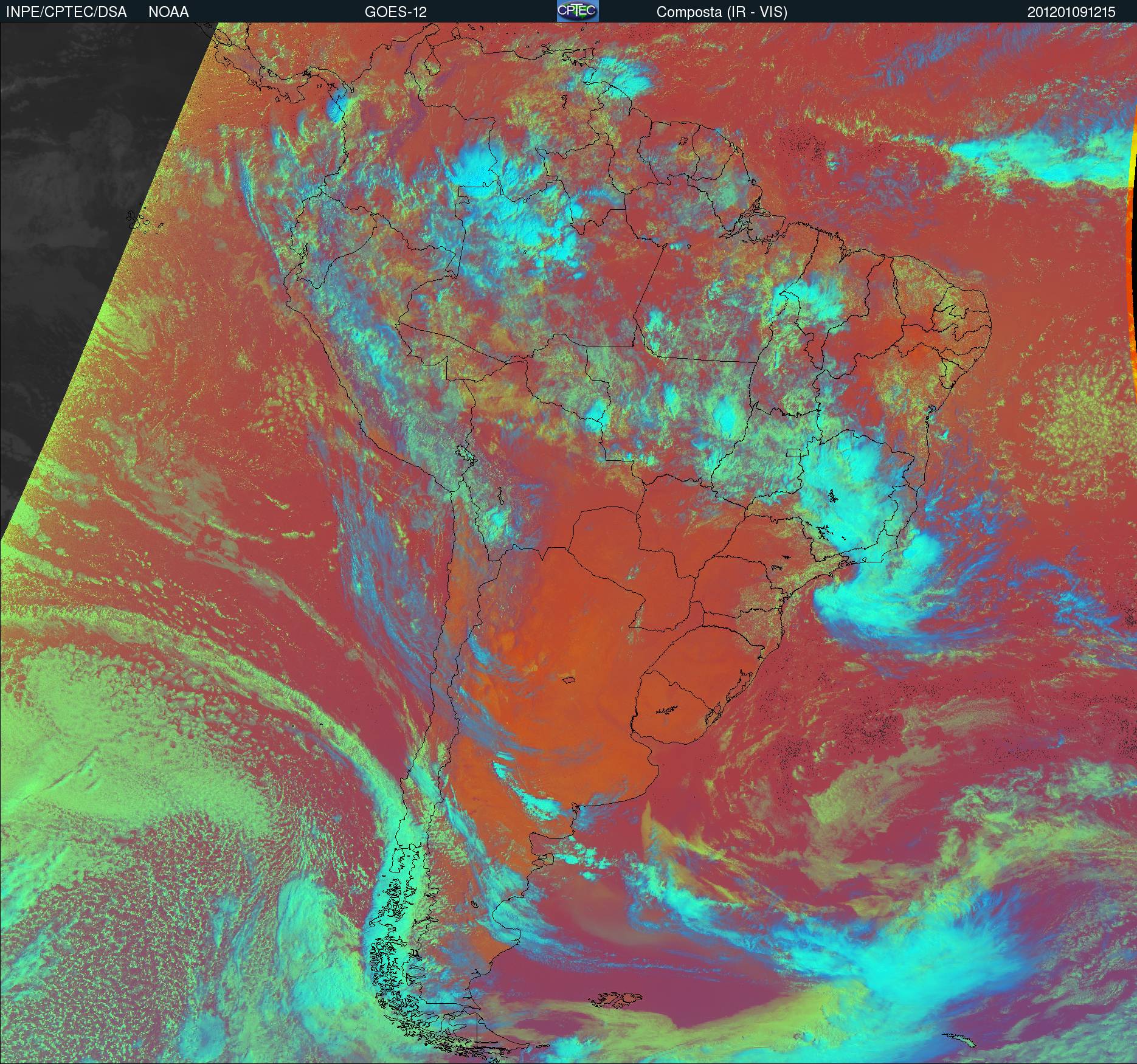This screenshot has width=1137, height=1064.
Task: Select the Composta (IR - VIS) title
Action: 722,12
